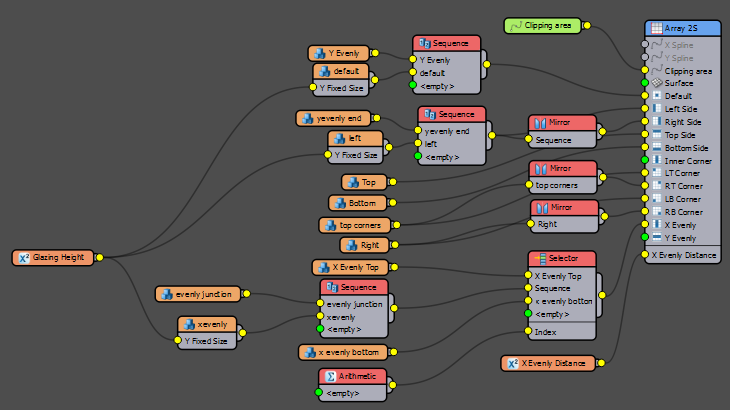Click the numeric icon on X Evenly Distance node
Viewport: 730px width, 410px height.
point(511,363)
